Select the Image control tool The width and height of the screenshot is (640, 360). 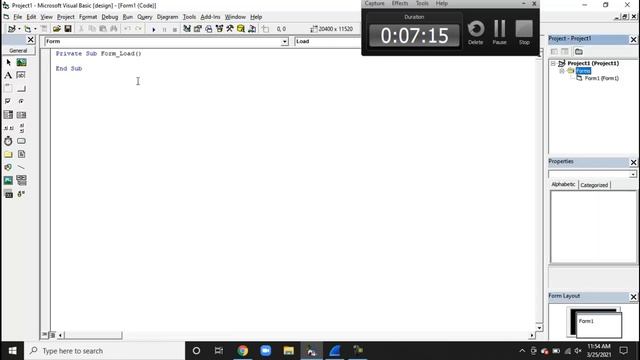(x=8, y=180)
